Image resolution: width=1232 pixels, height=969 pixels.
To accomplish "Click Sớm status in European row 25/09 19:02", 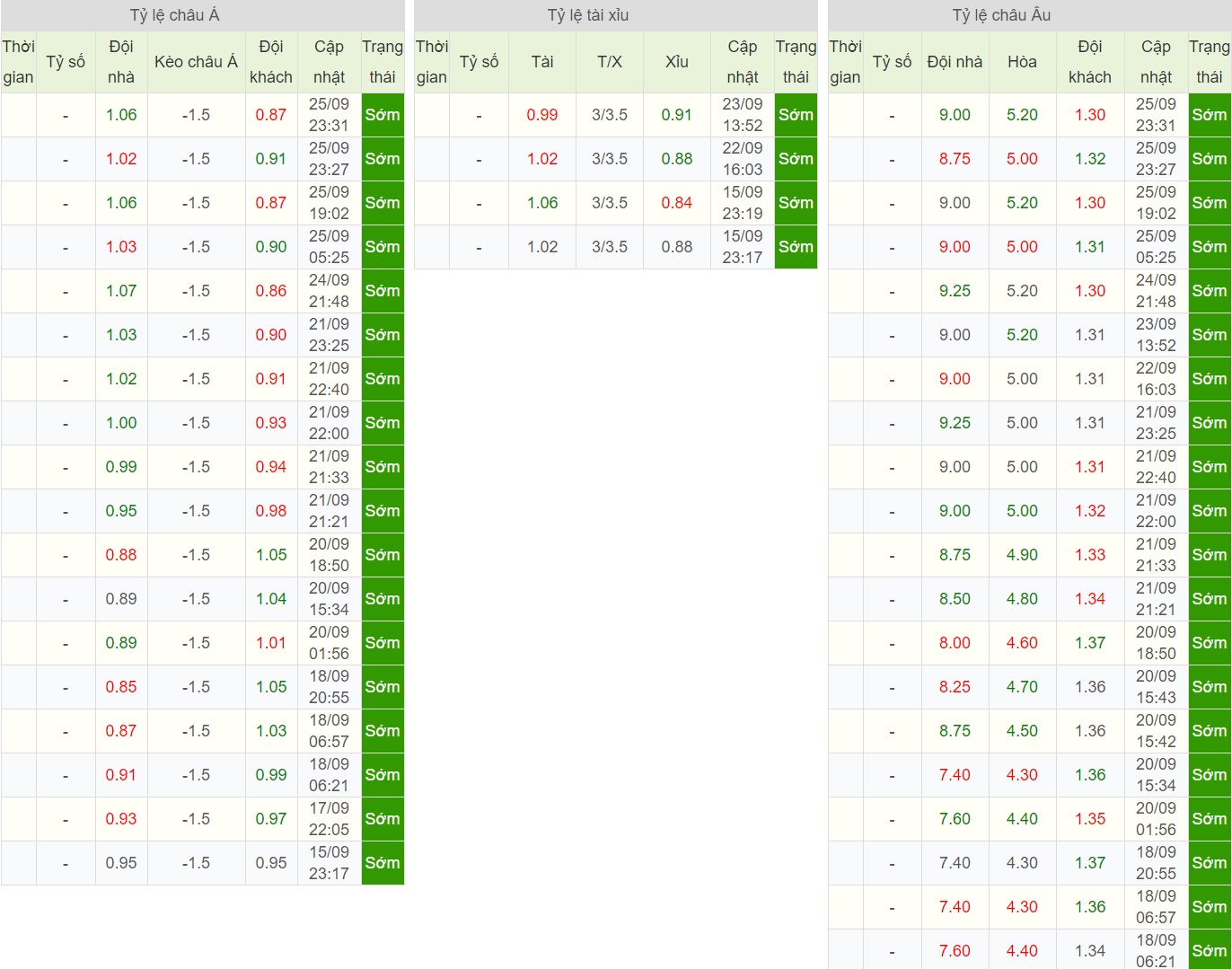I will [x=1209, y=203].
